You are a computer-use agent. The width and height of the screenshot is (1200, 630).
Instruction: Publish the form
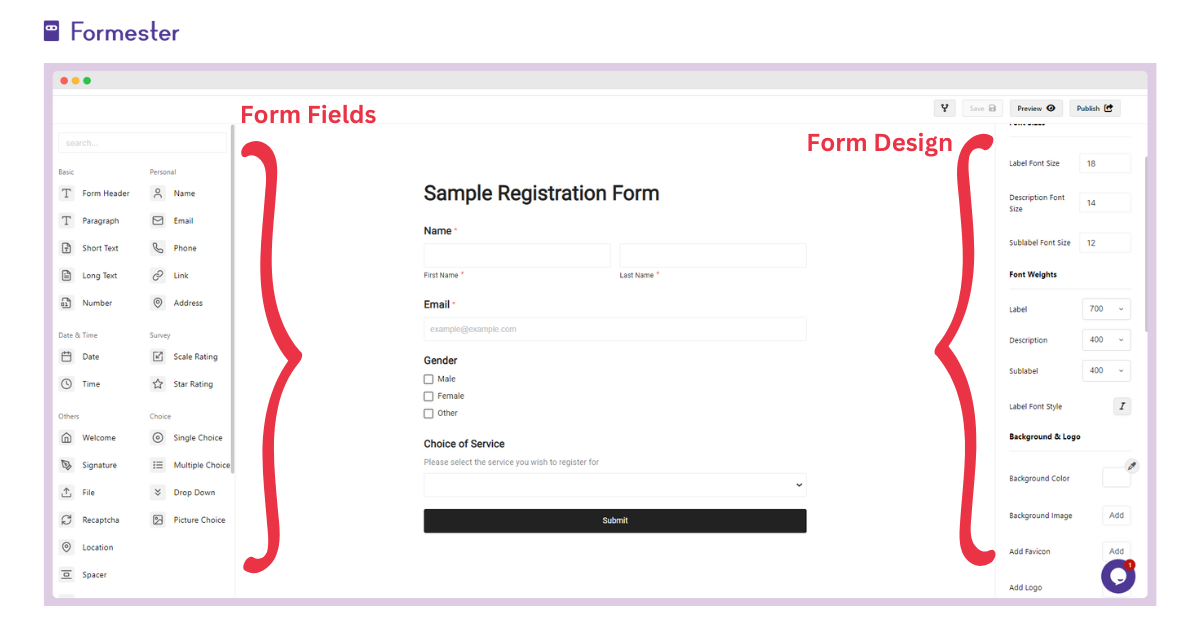(x=1094, y=108)
